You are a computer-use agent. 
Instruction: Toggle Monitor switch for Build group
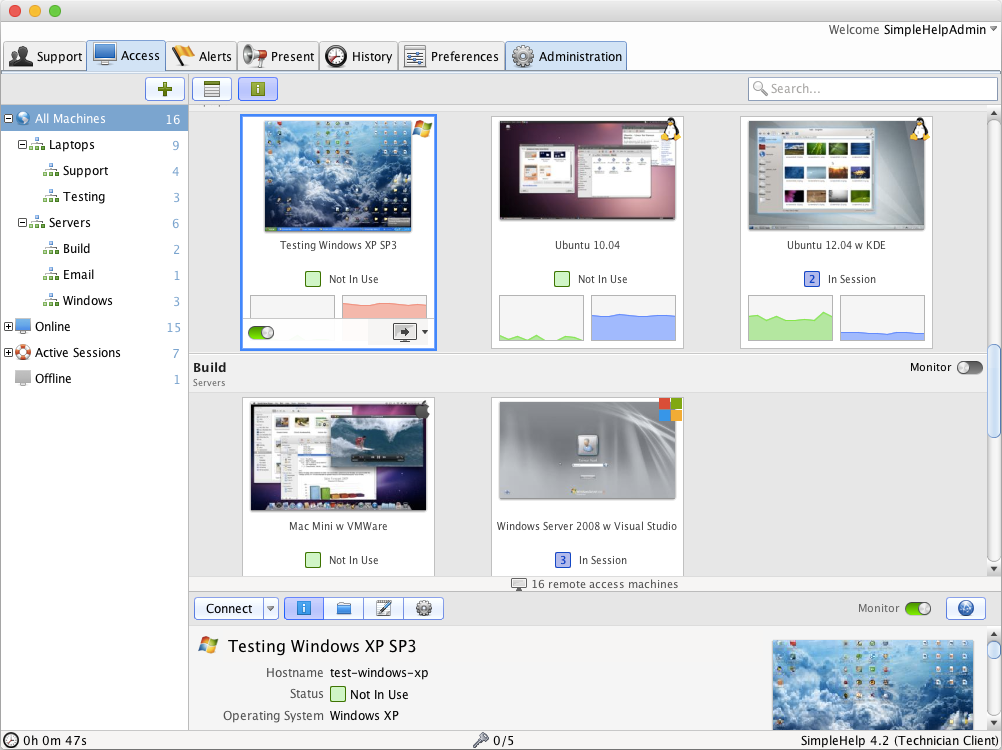tap(969, 368)
